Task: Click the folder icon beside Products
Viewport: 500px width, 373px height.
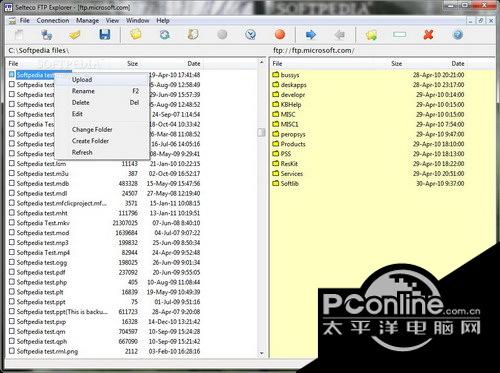Action: [x=276, y=144]
